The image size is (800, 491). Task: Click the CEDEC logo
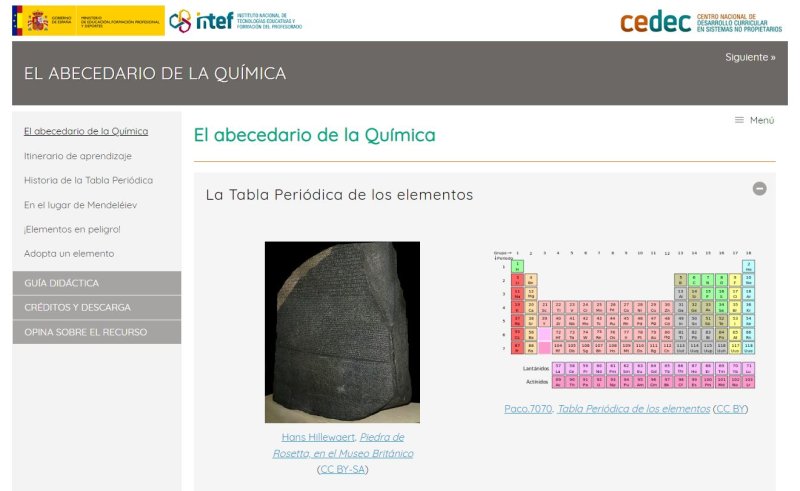(701, 21)
